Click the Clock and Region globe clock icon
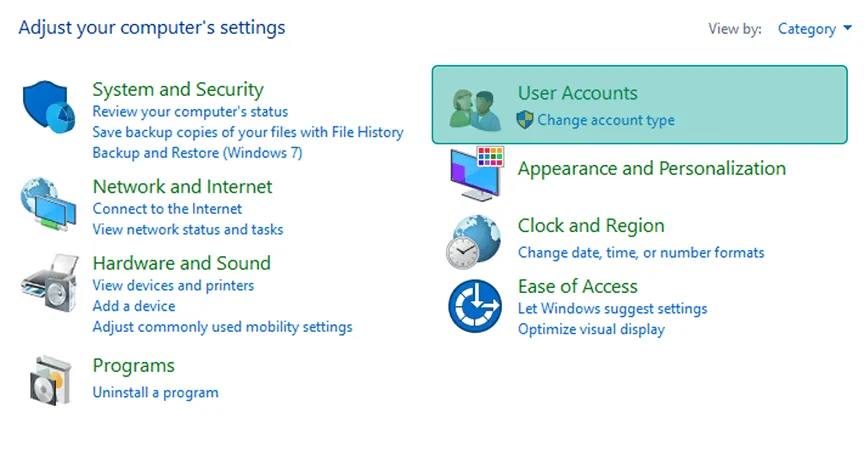The height and width of the screenshot is (450, 867). pyautogui.click(x=474, y=242)
